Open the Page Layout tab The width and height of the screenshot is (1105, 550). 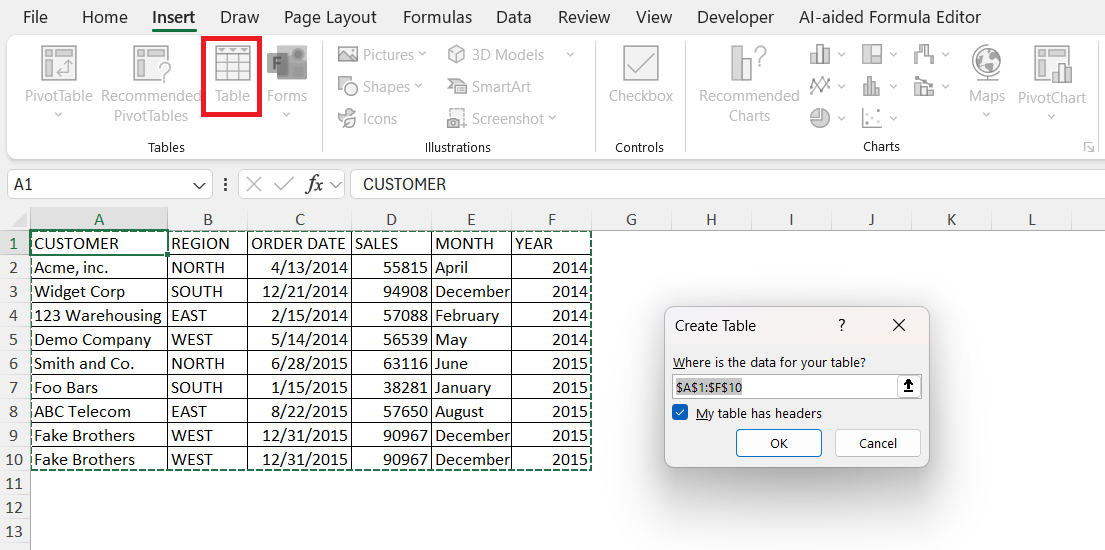tap(331, 17)
